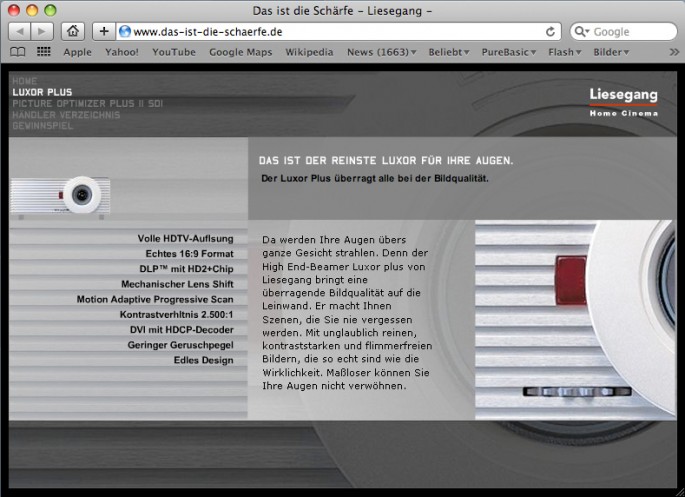Select feature DVI mit HDCP-Decoder
Screen dimensions: 685x497
coord(182,330)
